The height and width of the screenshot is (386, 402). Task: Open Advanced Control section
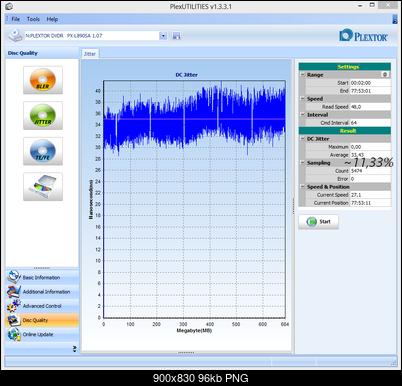pyautogui.click(x=42, y=306)
